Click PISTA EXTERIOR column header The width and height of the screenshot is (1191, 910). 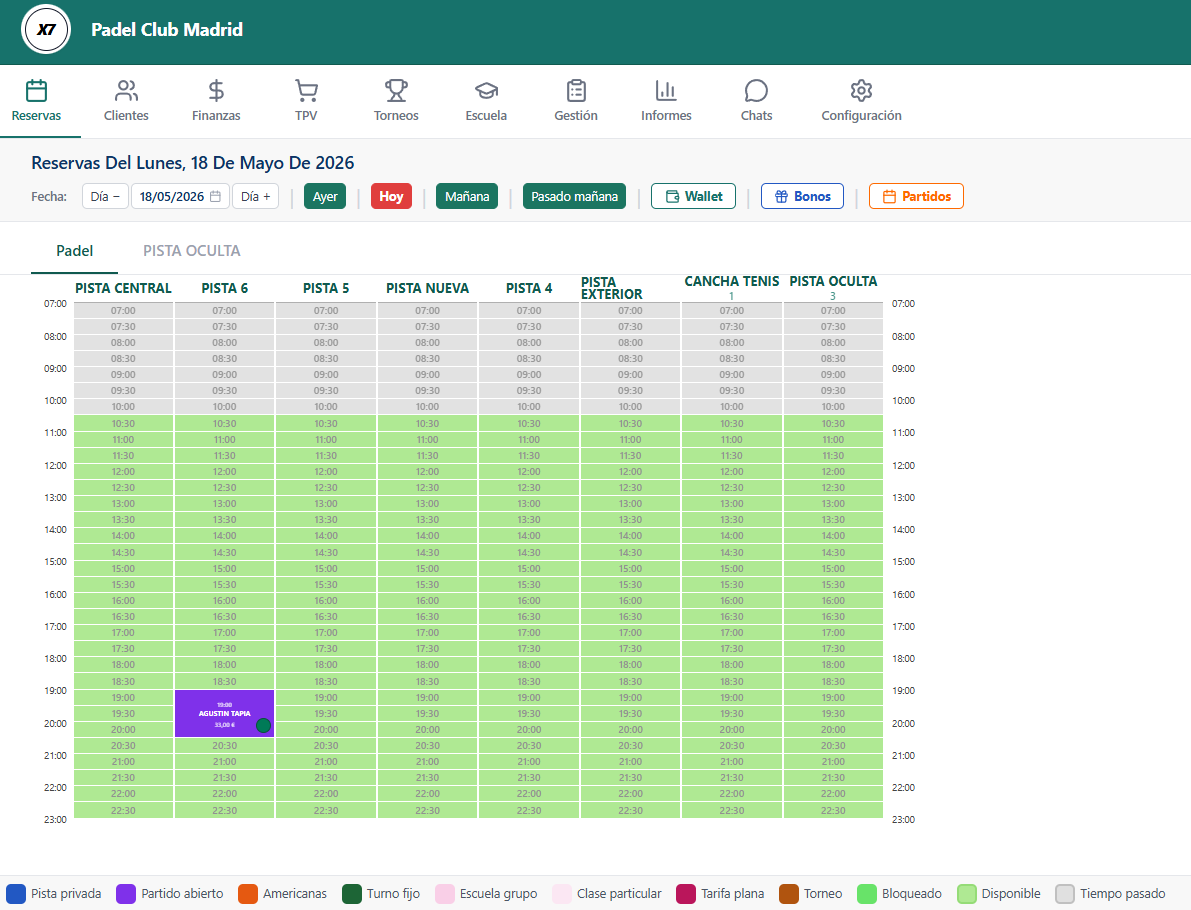tap(612, 288)
